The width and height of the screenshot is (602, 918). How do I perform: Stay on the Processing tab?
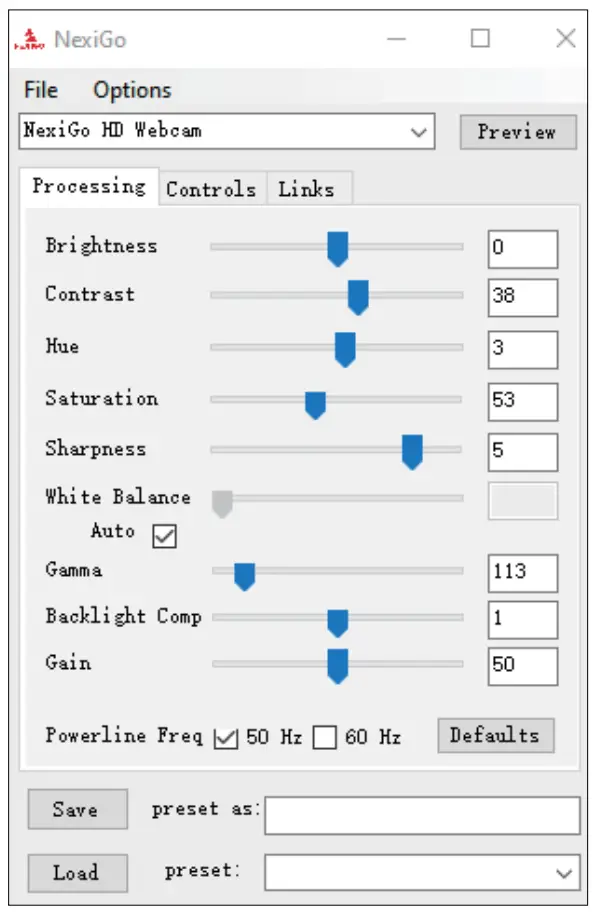point(89,186)
